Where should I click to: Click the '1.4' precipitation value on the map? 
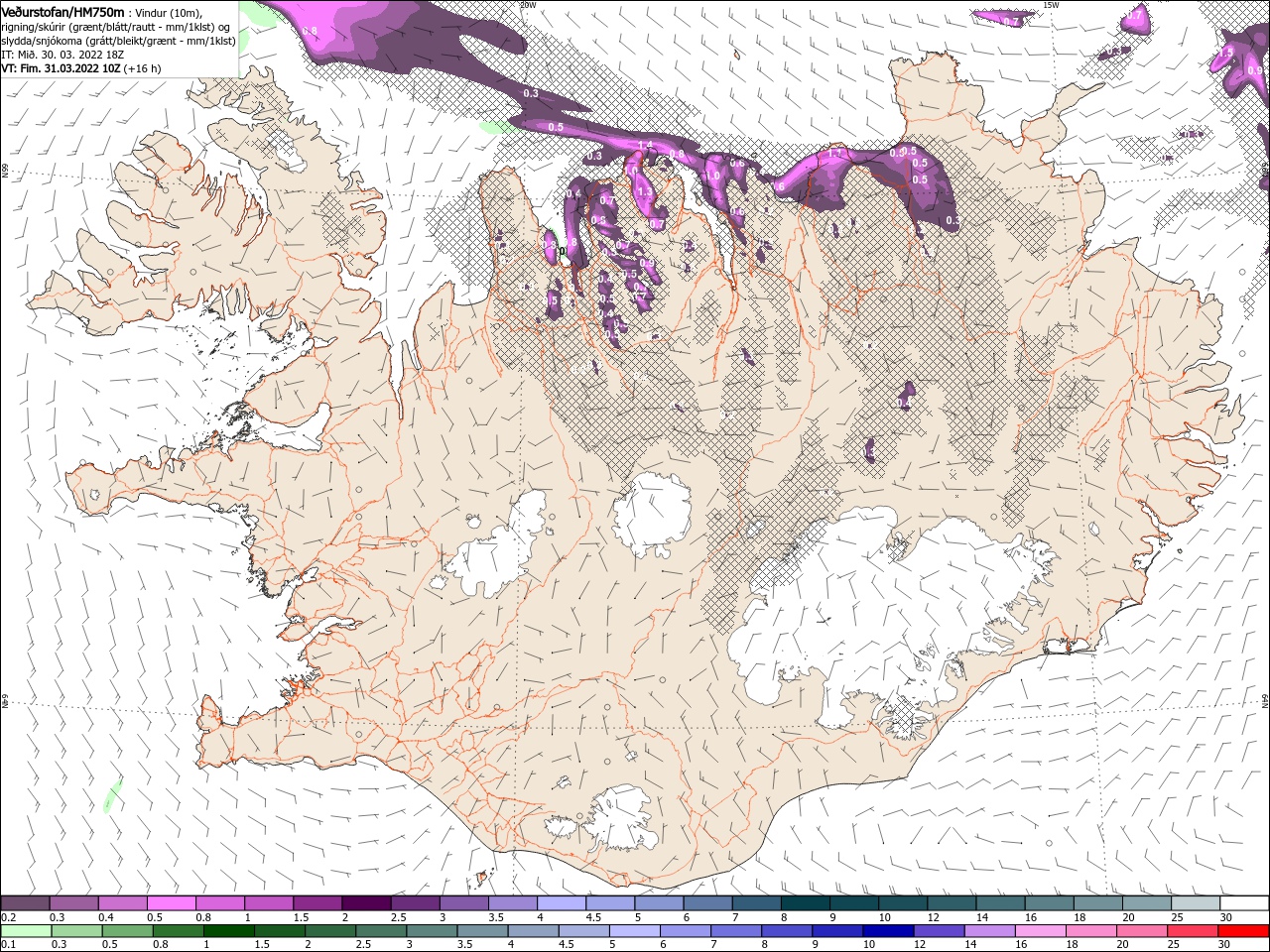coord(645,146)
